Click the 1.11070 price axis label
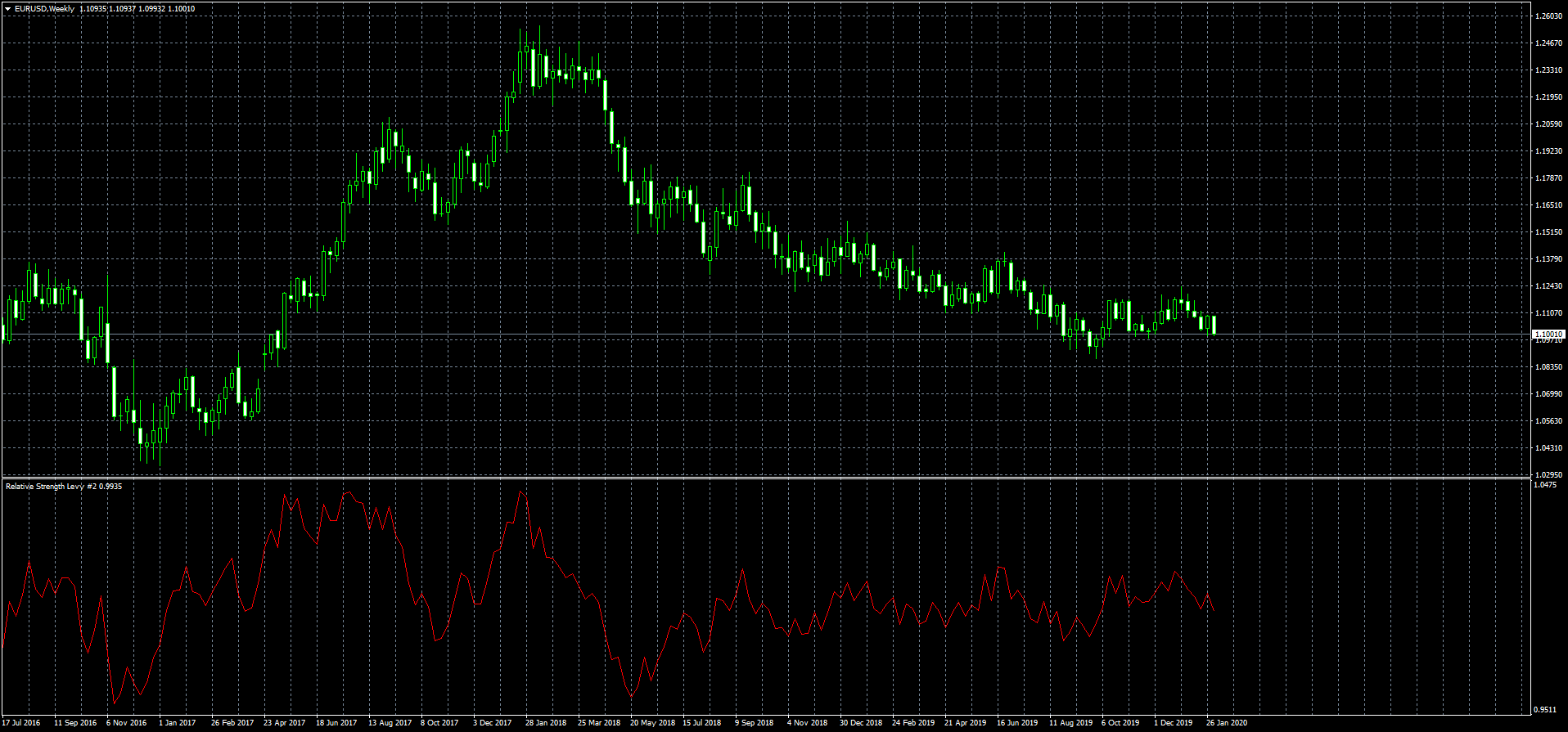The width and height of the screenshot is (1568, 732). 1549,313
